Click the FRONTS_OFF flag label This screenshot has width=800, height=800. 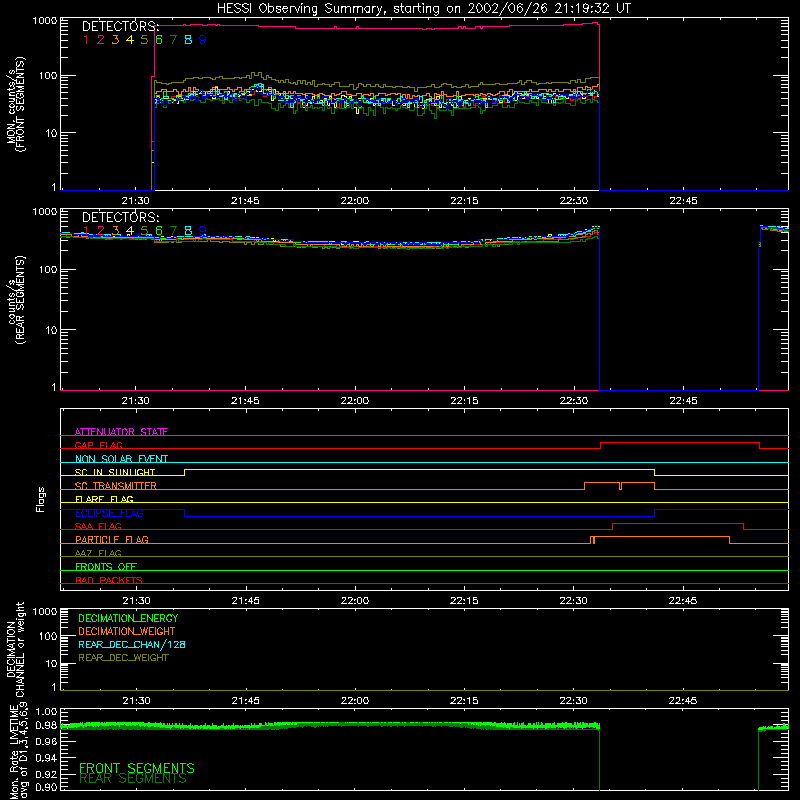(x=106, y=567)
